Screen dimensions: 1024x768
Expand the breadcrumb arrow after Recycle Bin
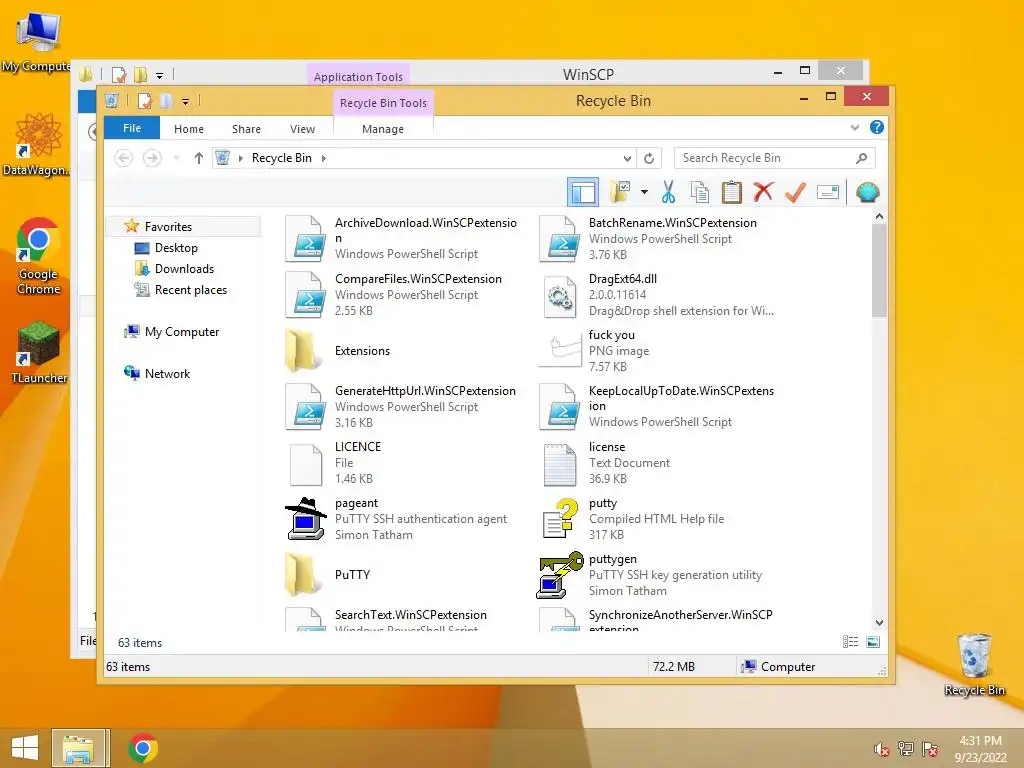click(323, 158)
